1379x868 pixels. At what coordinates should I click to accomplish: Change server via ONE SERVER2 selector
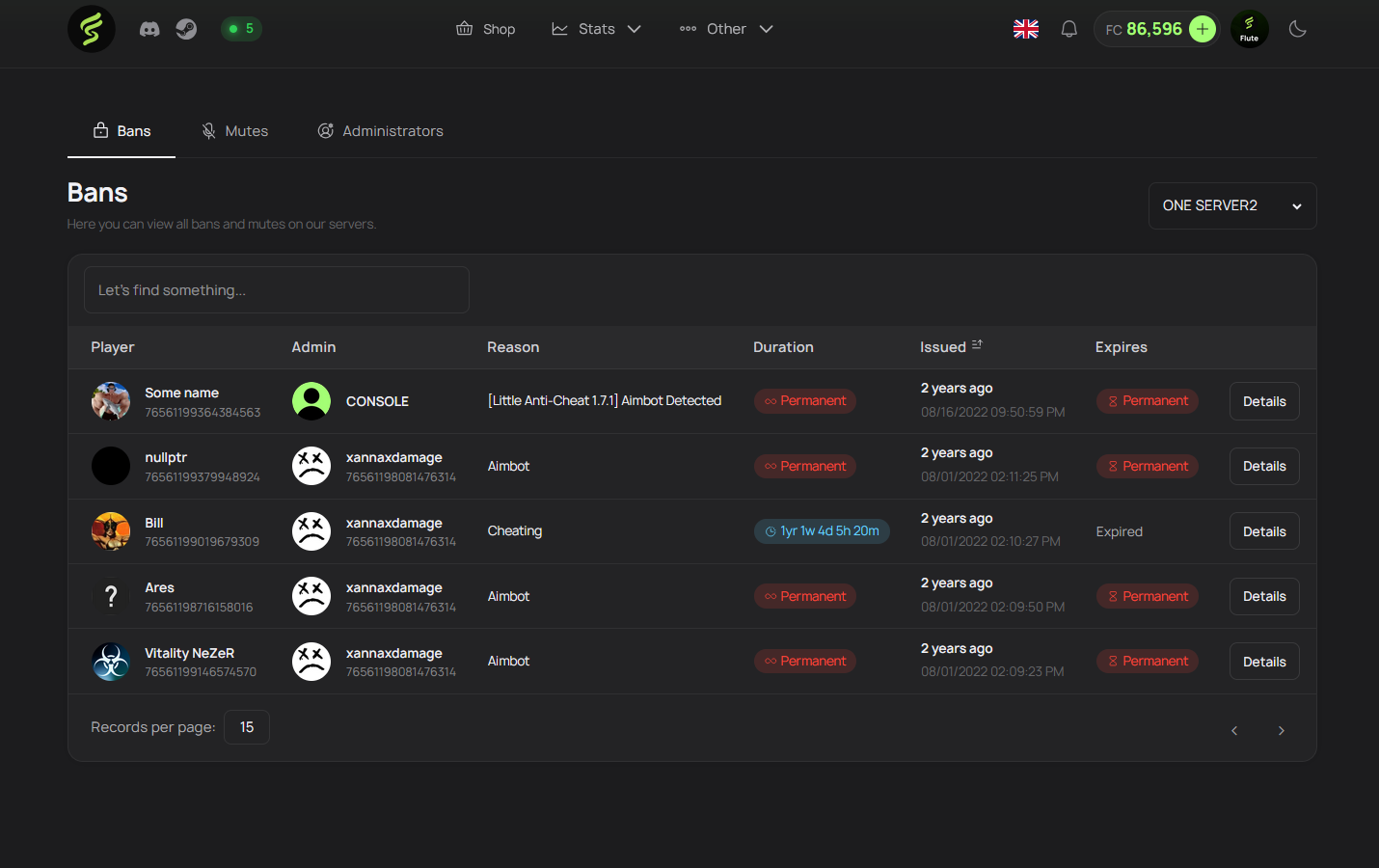pyautogui.click(x=1231, y=205)
